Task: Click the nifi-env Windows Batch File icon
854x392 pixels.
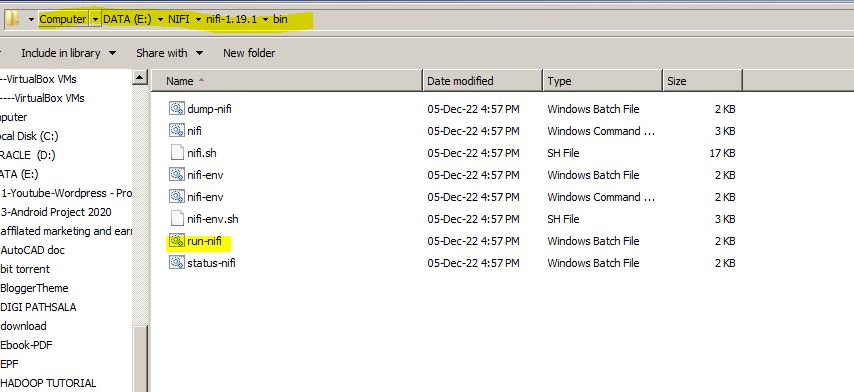Action: click(x=176, y=175)
